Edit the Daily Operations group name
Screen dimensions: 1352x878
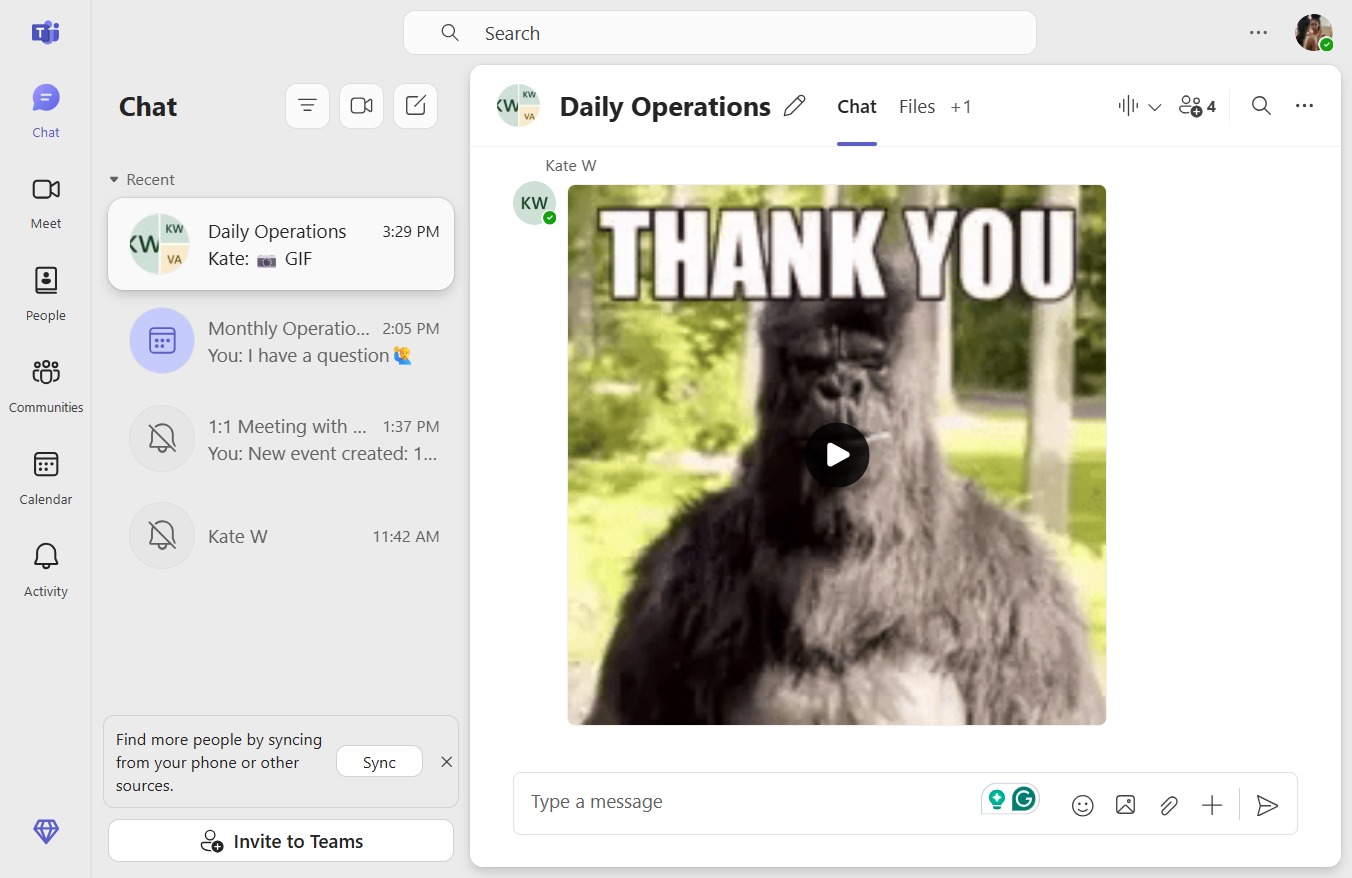coord(795,106)
